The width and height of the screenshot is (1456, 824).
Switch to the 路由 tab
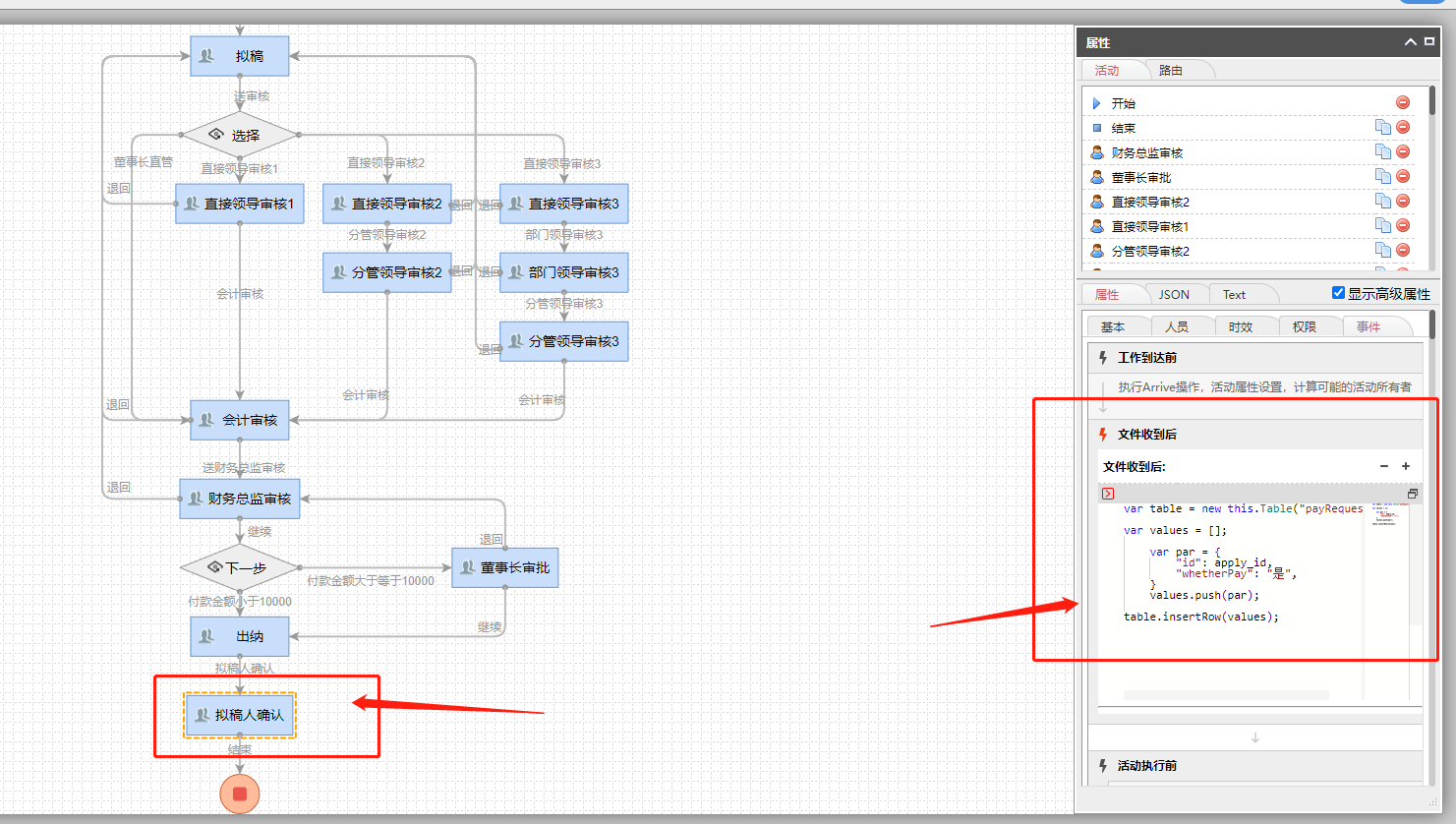[x=1170, y=70]
